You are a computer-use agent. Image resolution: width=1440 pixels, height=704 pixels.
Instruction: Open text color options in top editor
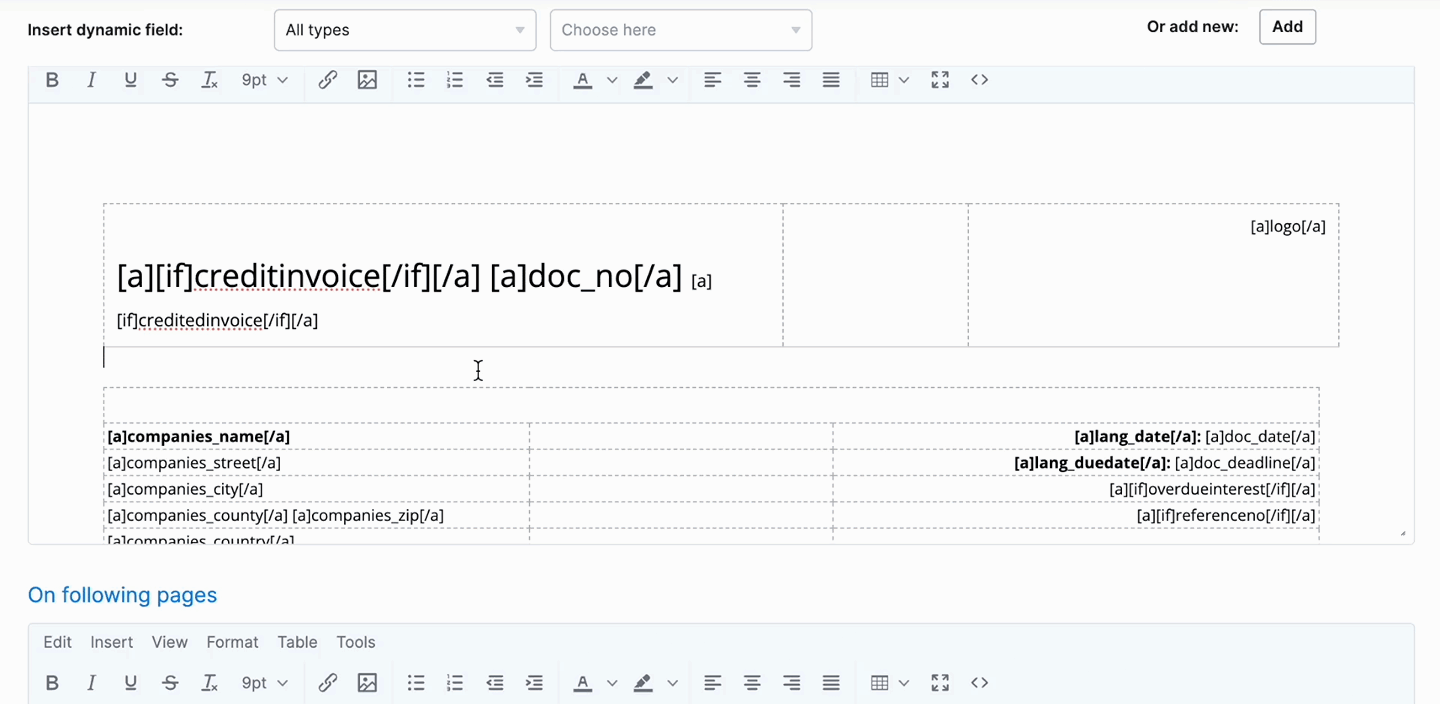tap(612, 80)
